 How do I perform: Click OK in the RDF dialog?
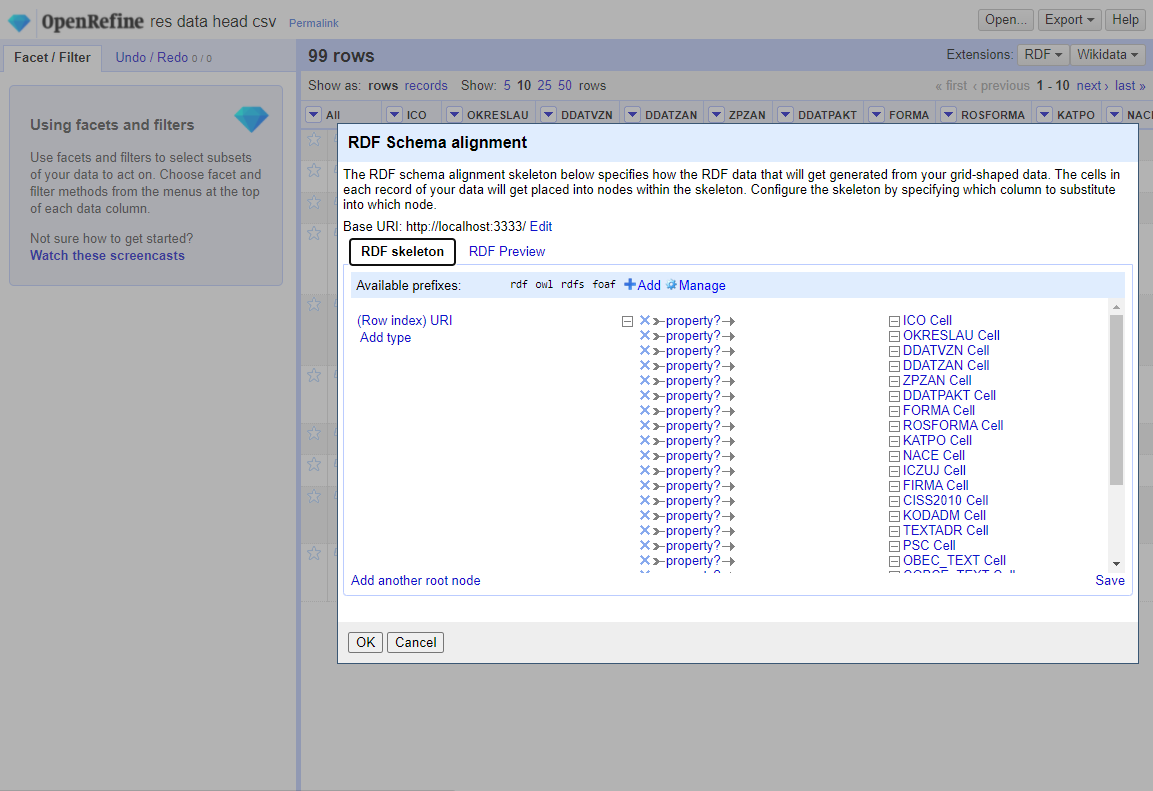coord(365,643)
